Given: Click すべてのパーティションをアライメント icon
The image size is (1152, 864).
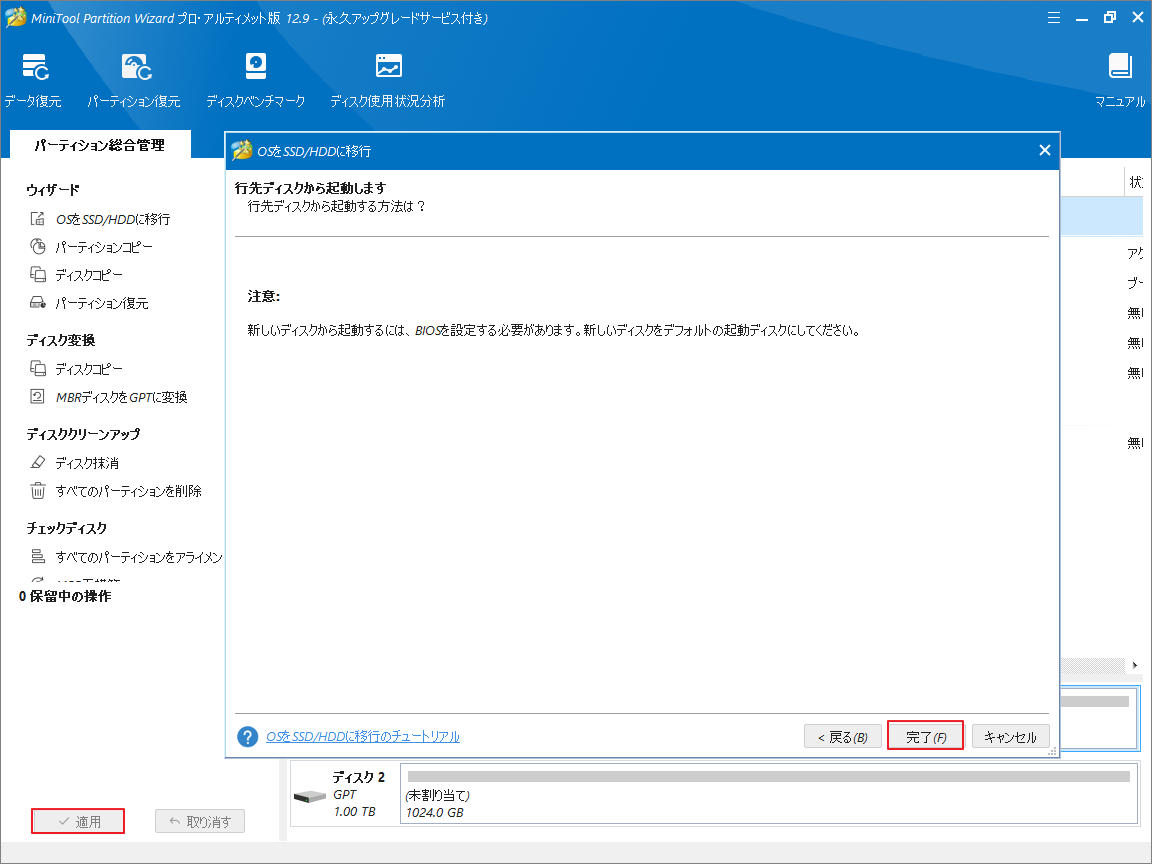Looking at the screenshot, I should (37, 556).
